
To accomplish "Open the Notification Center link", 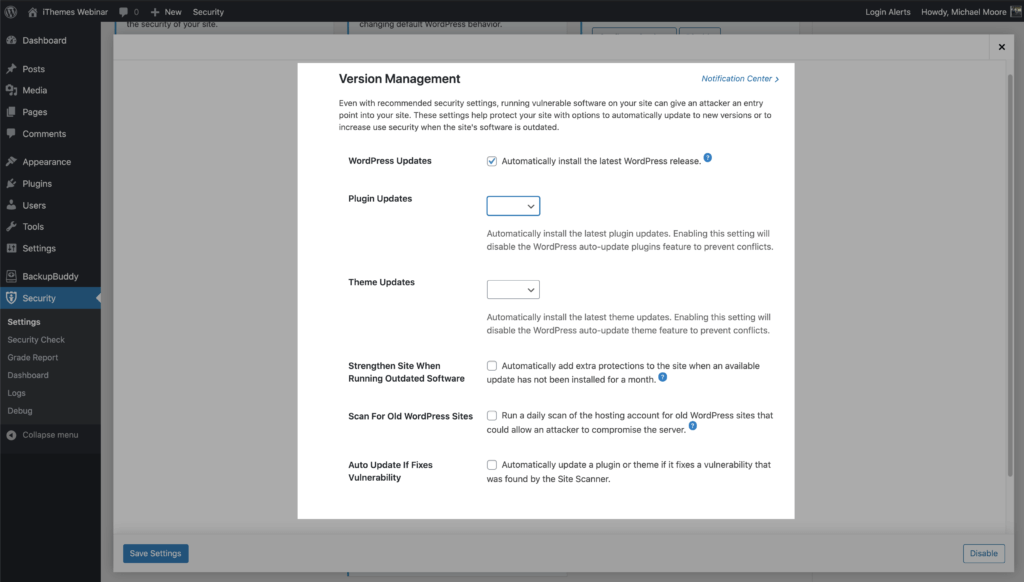I will pyautogui.click(x=740, y=78).
